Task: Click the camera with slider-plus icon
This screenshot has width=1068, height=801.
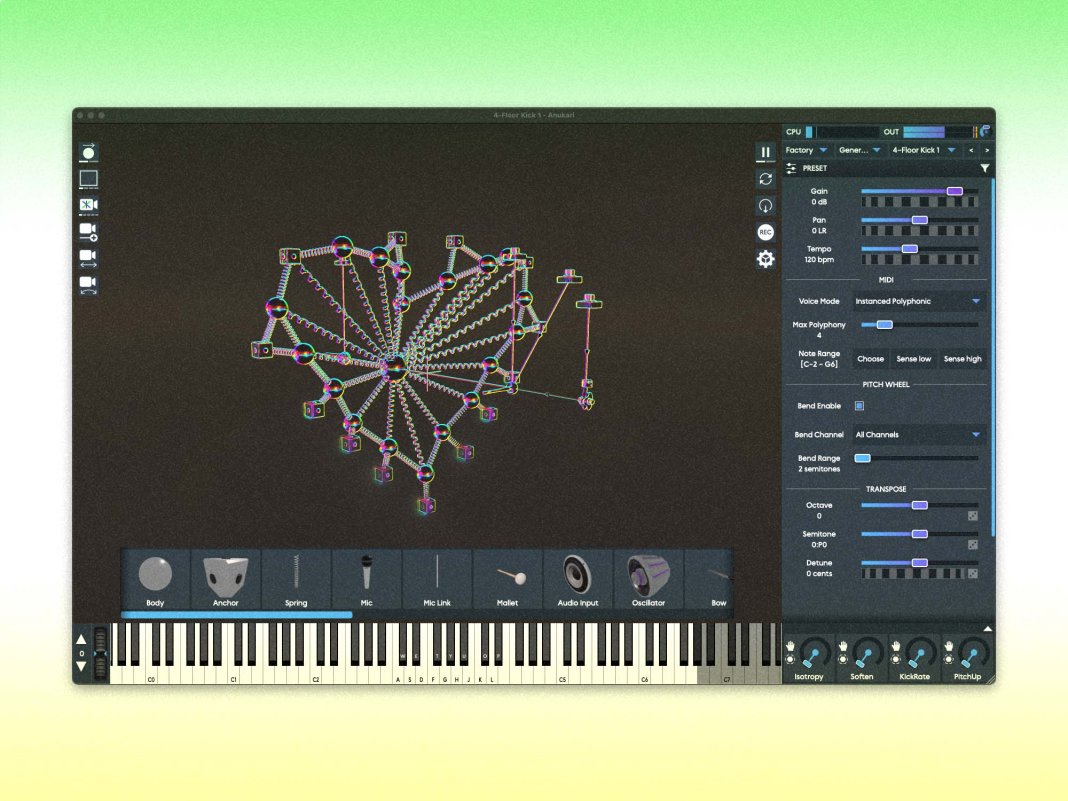Action: tap(89, 232)
